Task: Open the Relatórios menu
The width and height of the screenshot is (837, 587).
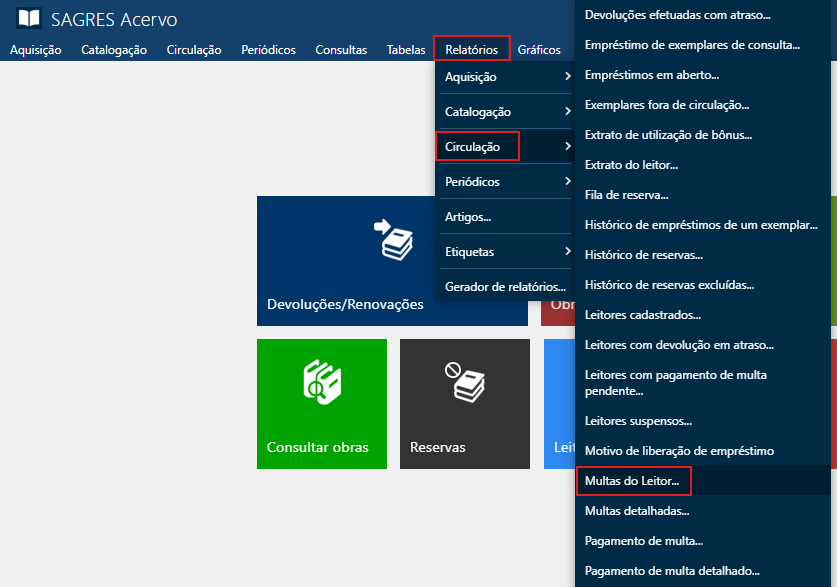Action: (471, 49)
